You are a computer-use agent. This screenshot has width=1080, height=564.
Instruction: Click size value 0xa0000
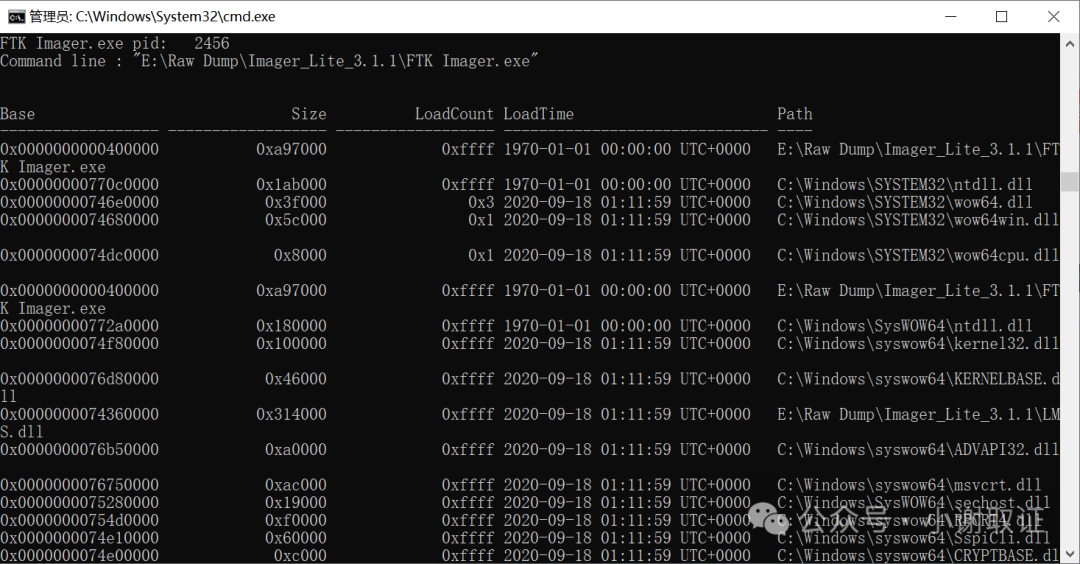[295, 450]
